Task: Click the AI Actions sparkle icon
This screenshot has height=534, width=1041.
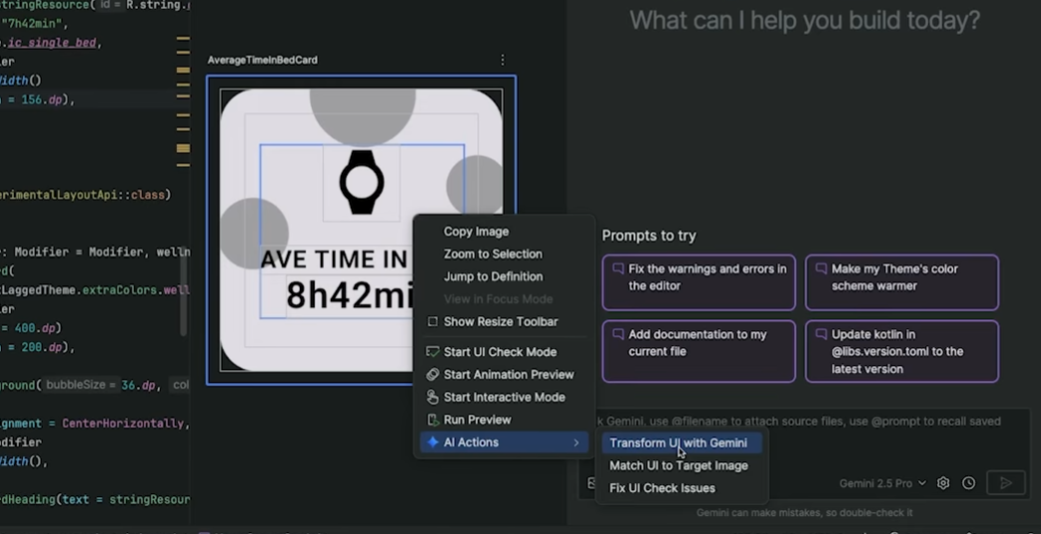Action: (x=433, y=442)
